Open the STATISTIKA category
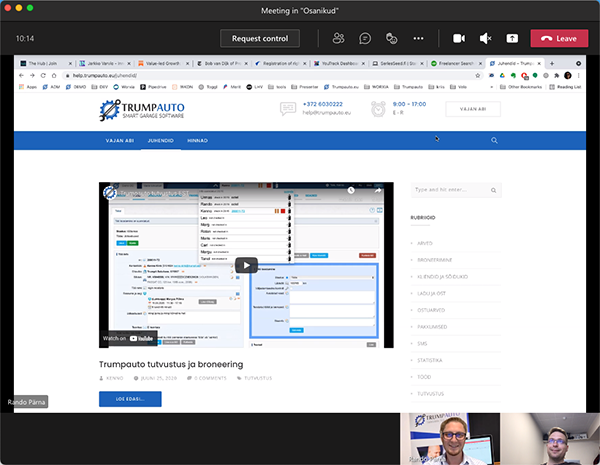 tap(429, 360)
